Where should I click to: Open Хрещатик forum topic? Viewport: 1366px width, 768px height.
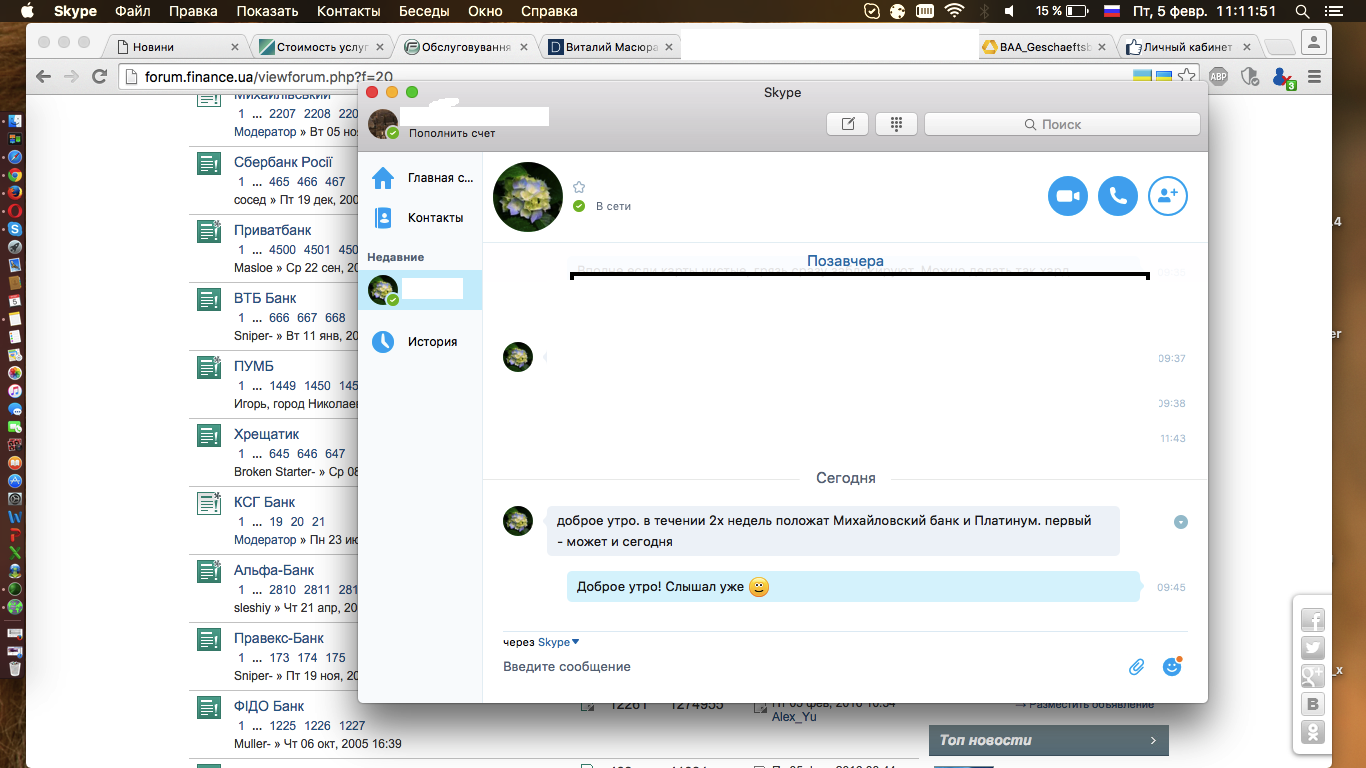tap(267, 434)
